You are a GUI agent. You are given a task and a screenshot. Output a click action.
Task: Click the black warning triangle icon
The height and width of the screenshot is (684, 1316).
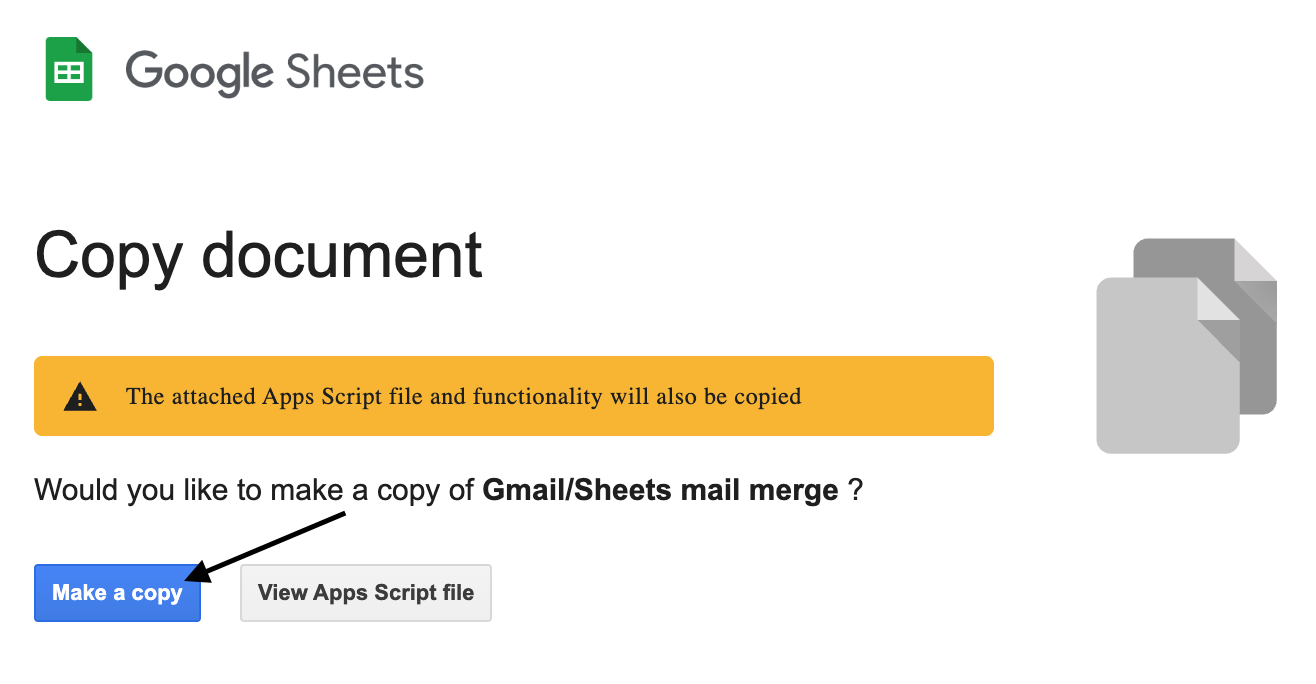pyautogui.click(x=80, y=397)
